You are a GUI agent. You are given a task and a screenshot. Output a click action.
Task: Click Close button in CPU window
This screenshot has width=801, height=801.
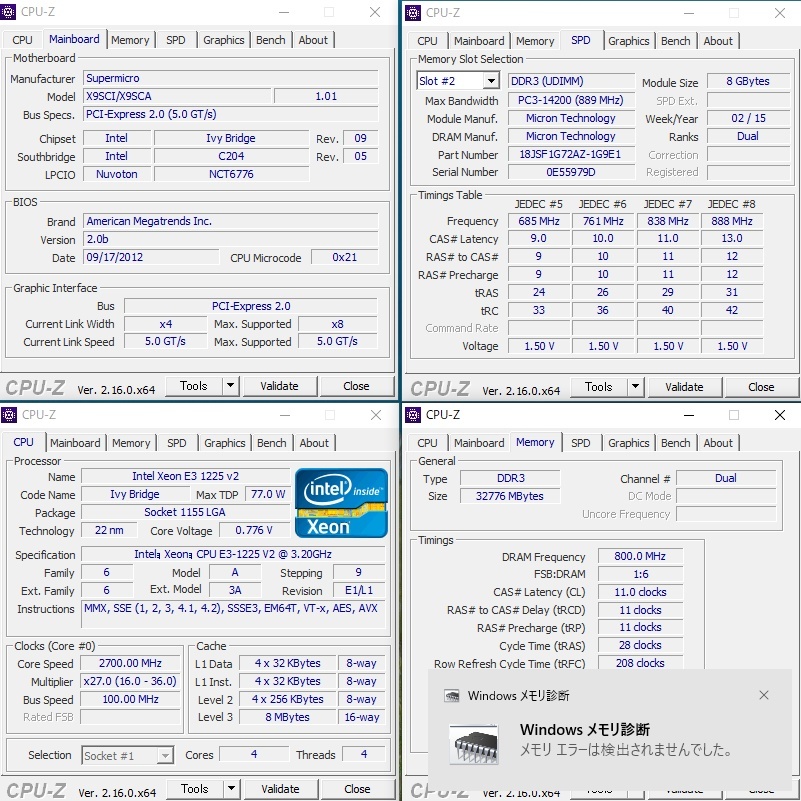357,789
